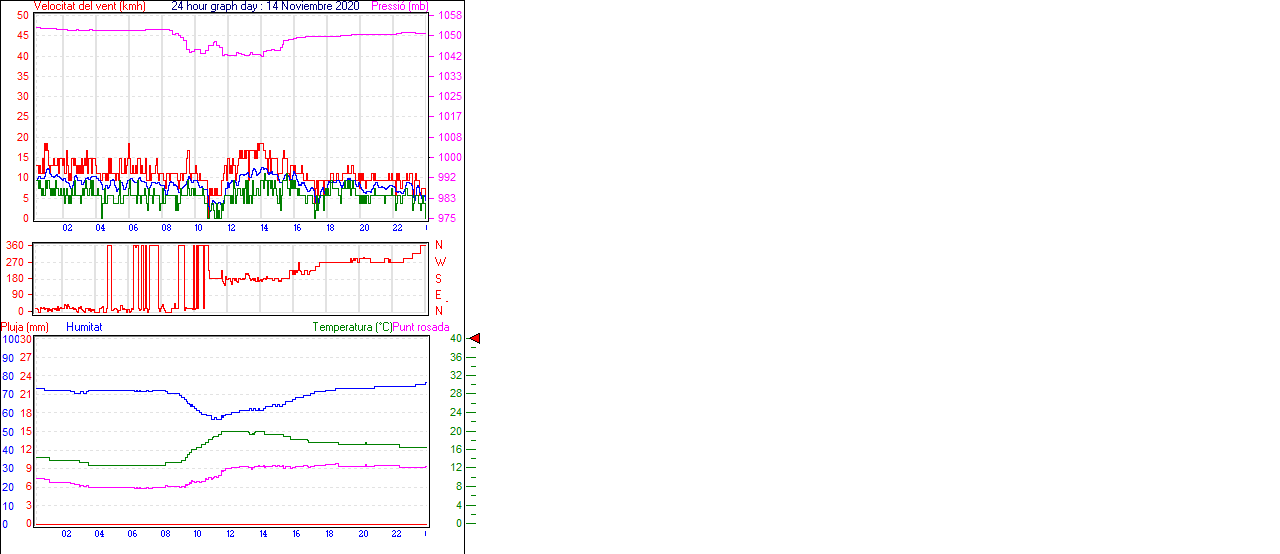Click the 1058 pressure axis value
The image size is (1280, 554).
click(449, 16)
